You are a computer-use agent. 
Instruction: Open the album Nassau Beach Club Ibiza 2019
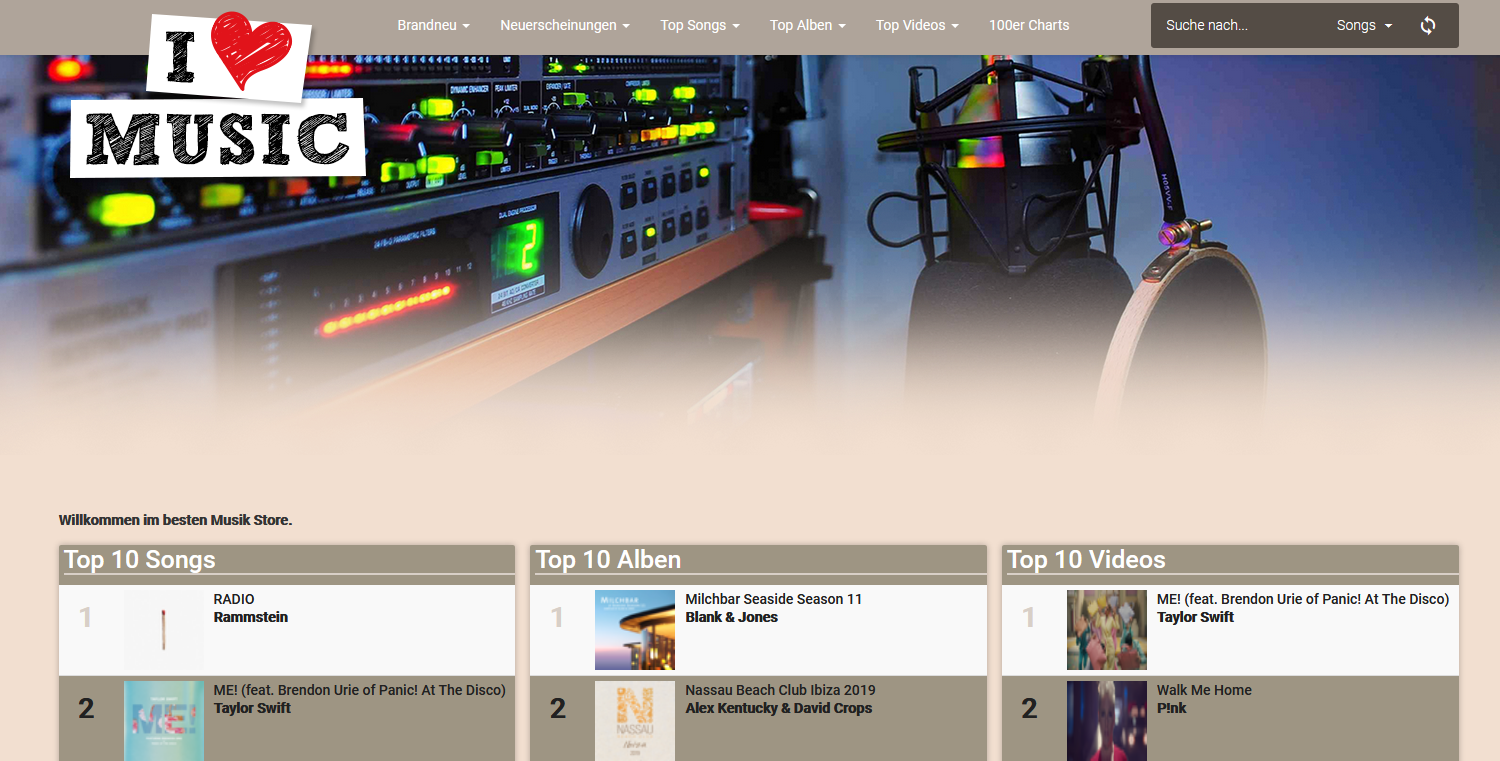[x=780, y=690]
